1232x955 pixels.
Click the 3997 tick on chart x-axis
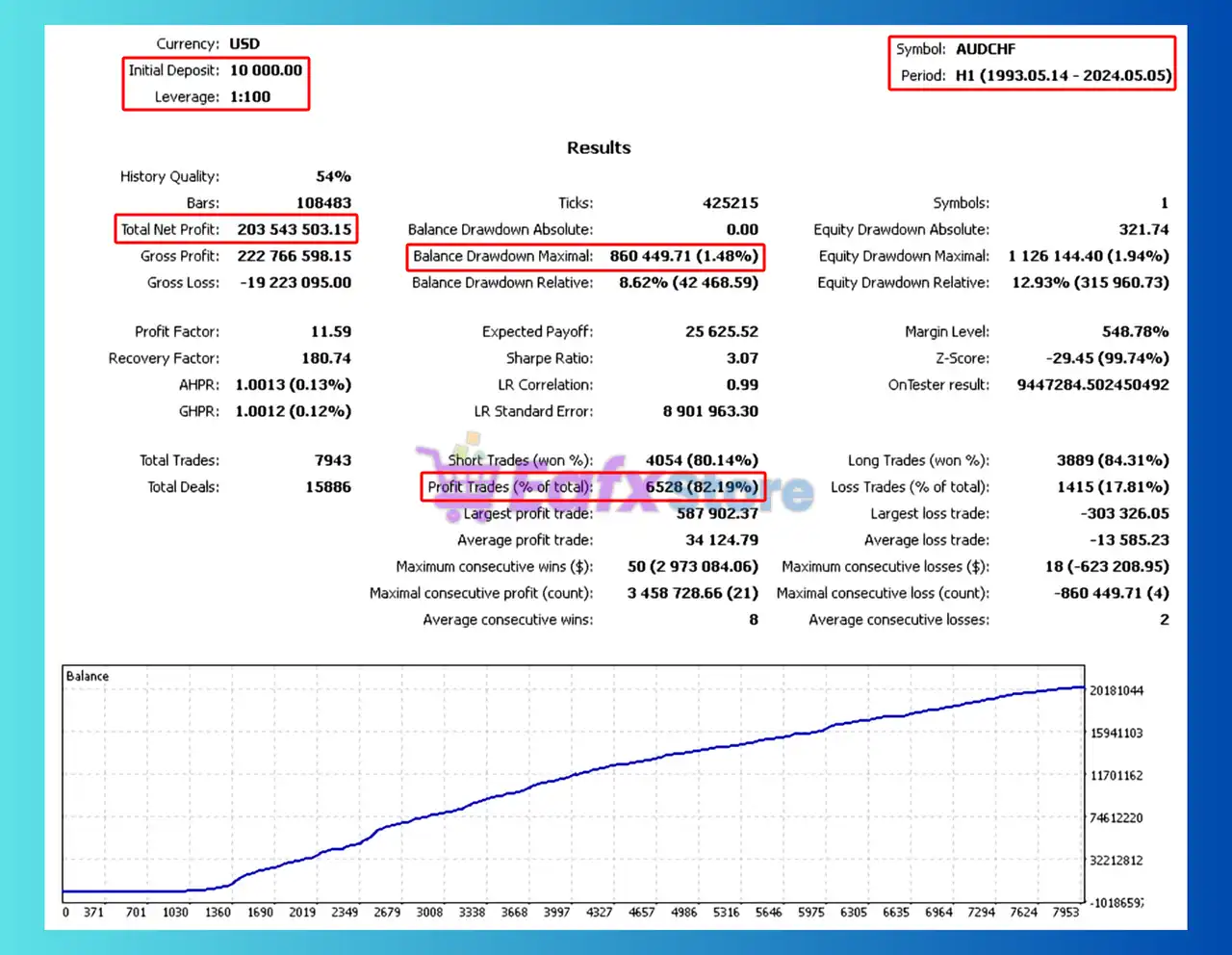coord(556,912)
